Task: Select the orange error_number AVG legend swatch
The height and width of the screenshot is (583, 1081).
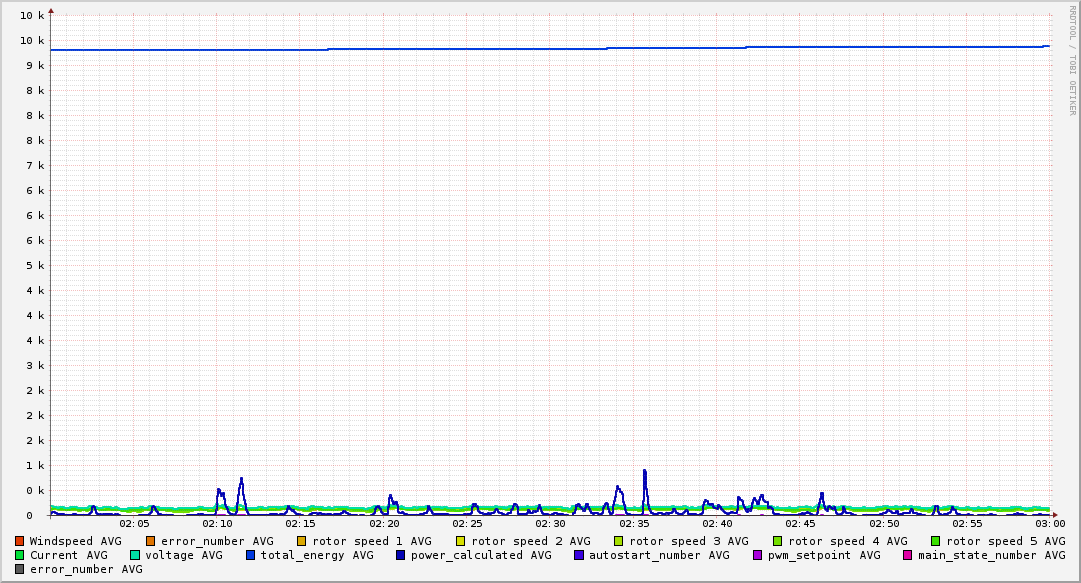Action: (x=151, y=541)
